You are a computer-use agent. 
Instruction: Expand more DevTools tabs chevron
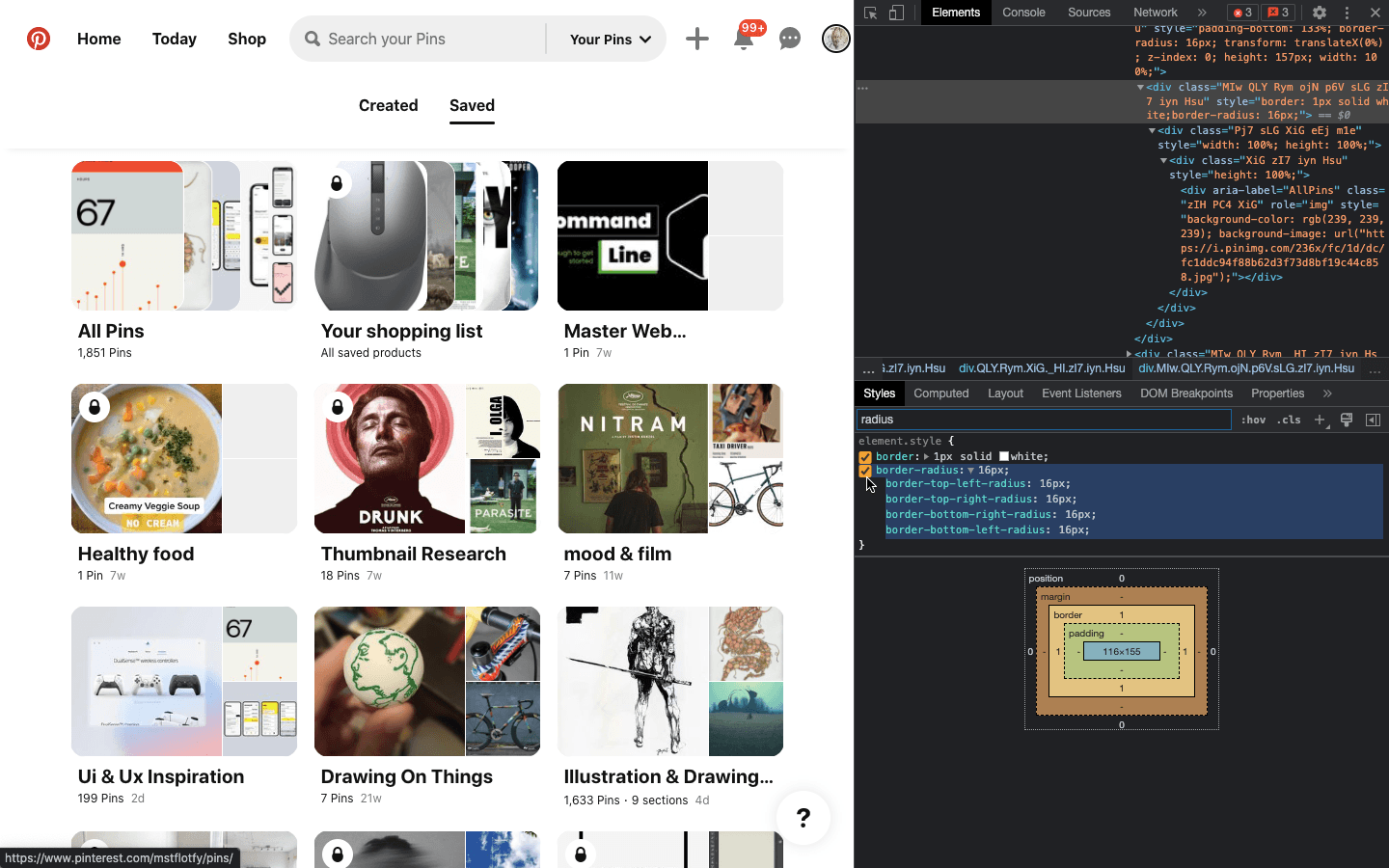coord(1202,13)
